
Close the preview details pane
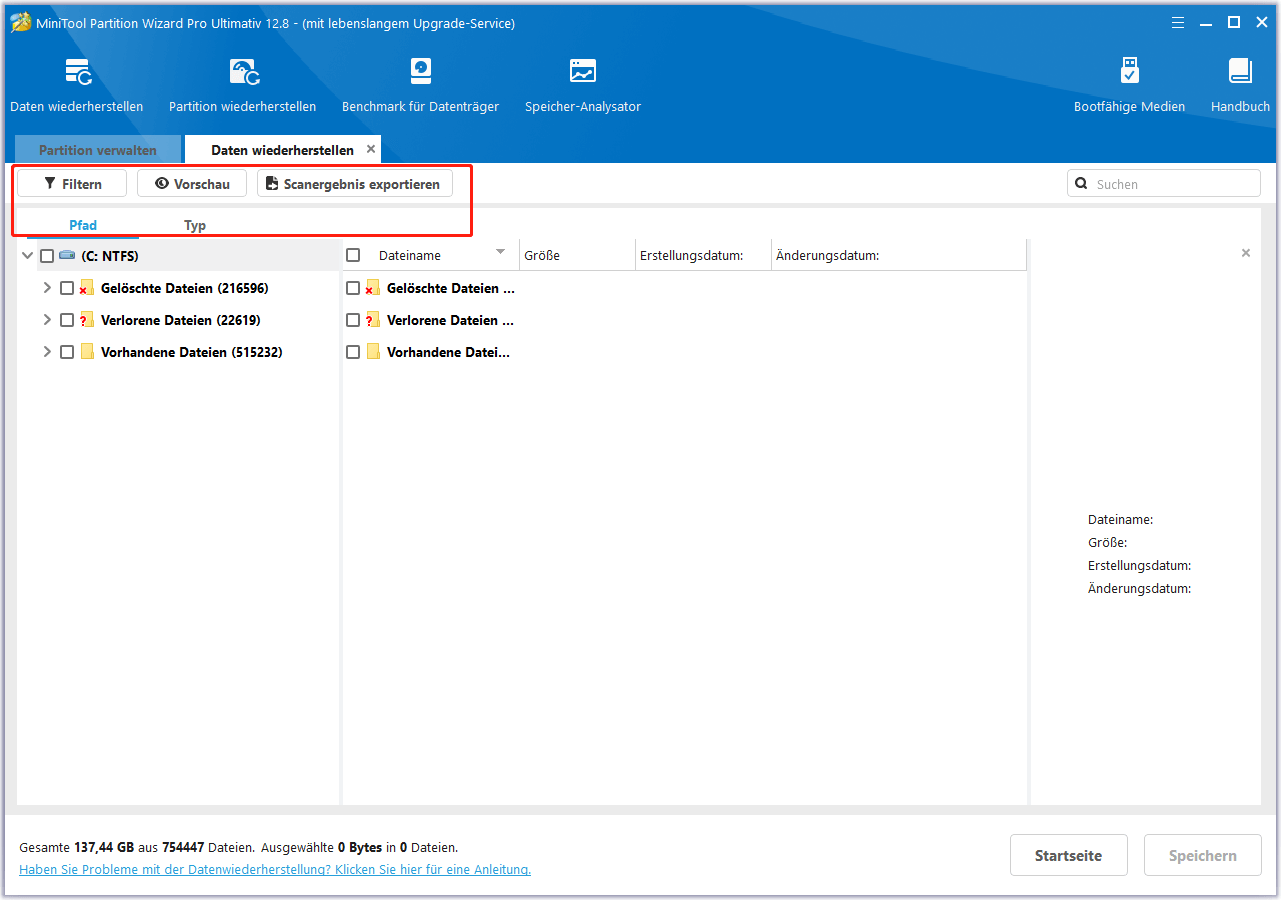click(1246, 253)
